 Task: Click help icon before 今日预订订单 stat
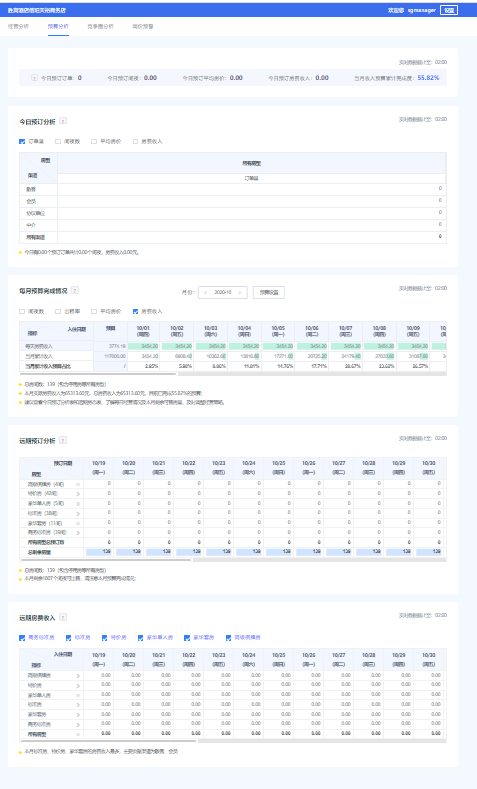[34, 78]
